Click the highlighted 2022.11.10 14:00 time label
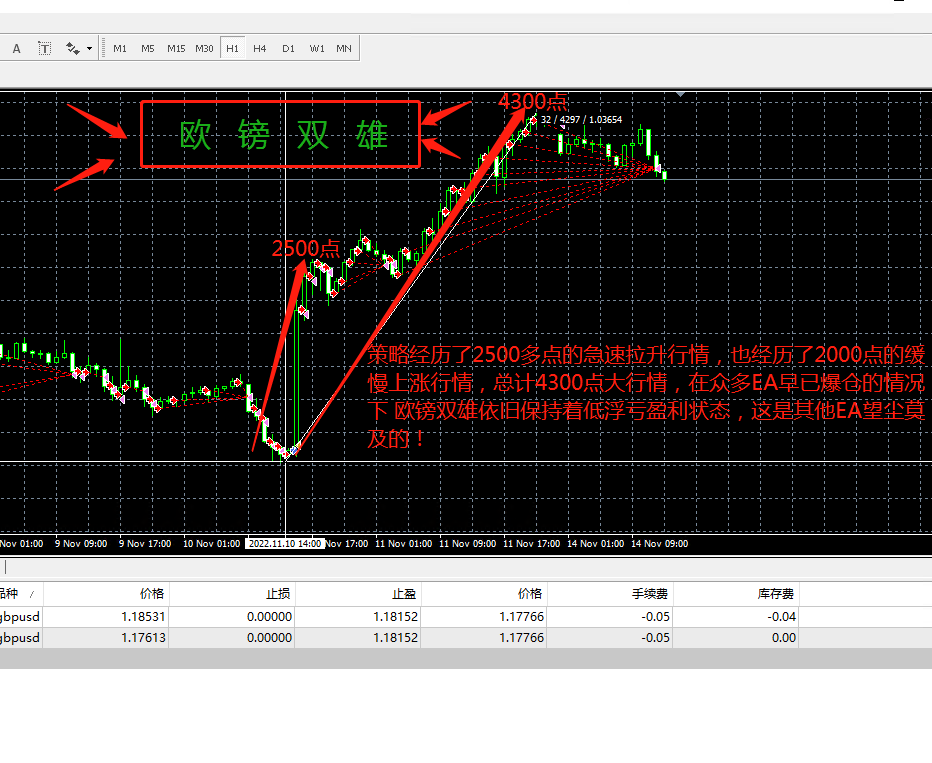This screenshot has height=763, width=932. click(285, 544)
